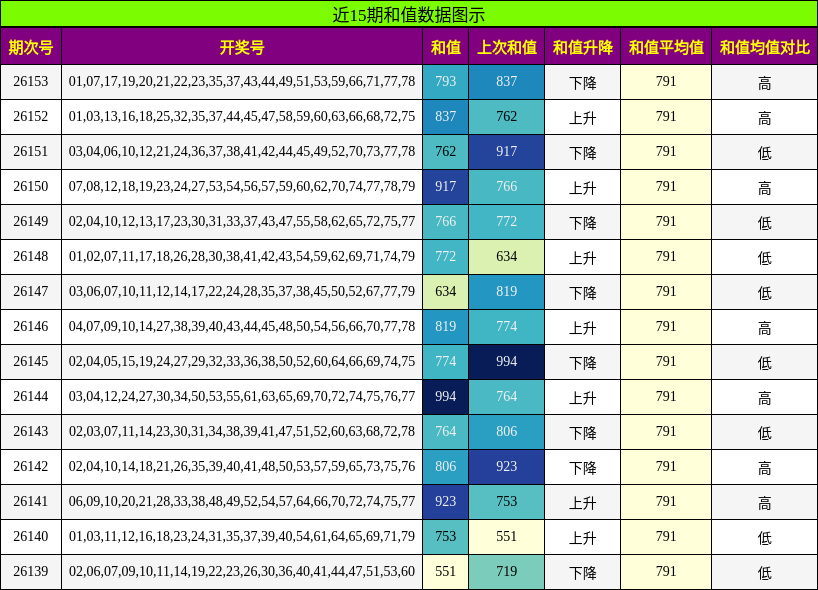
Task: Click the 和值 column header
Action: [x=446, y=47]
